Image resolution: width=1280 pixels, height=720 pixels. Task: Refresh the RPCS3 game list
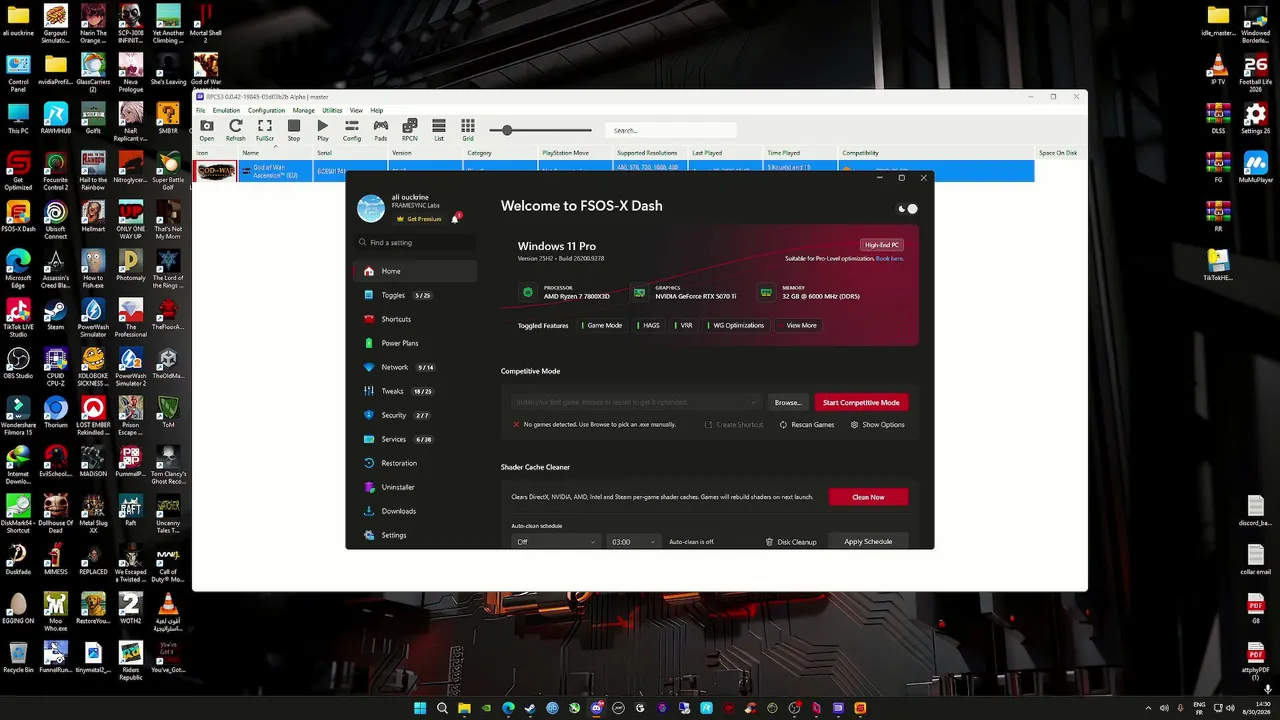[235, 130]
